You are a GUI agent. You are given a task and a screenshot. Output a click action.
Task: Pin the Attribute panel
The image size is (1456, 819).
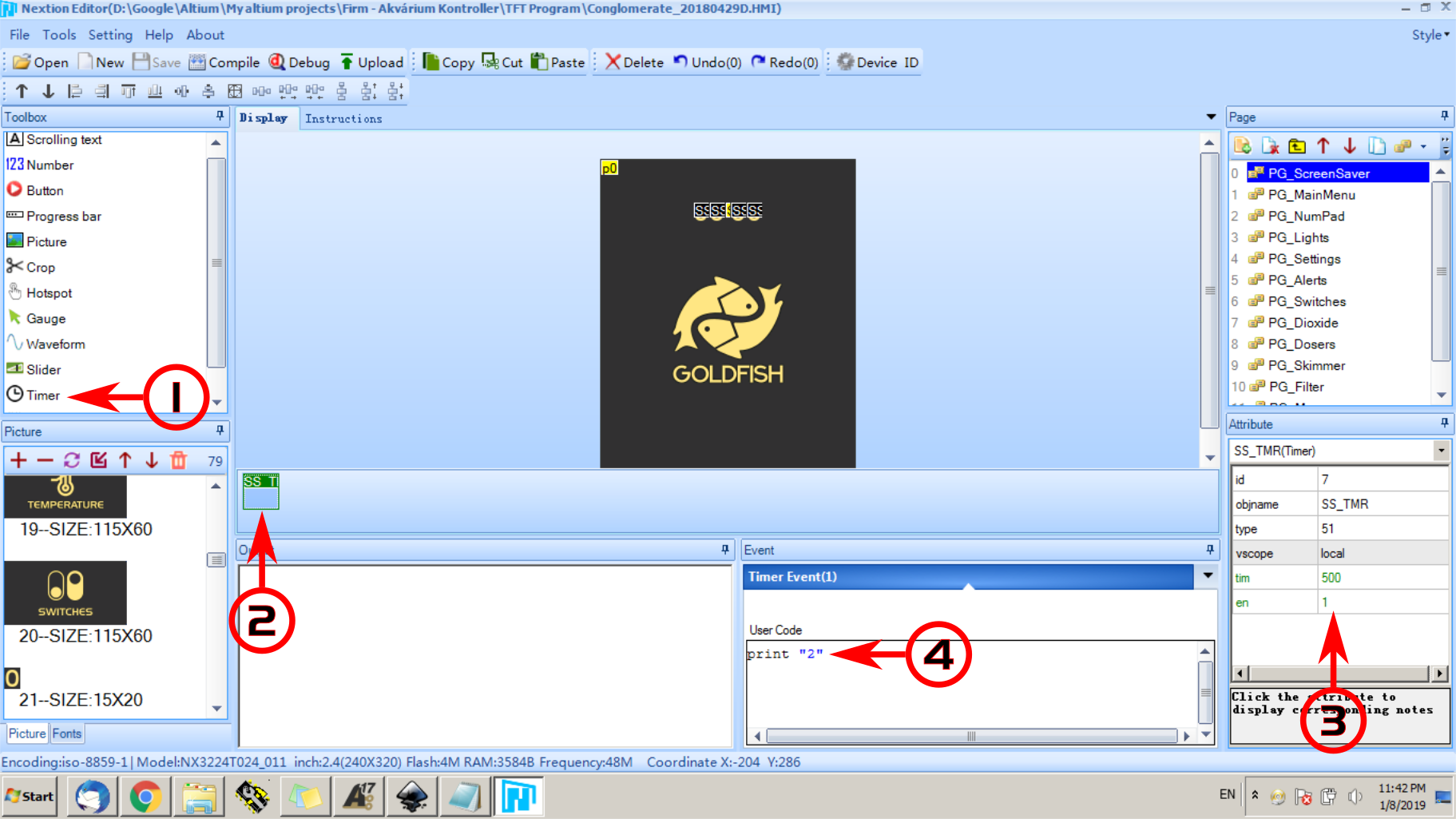pyautogui.click(x=1443, y=423)
